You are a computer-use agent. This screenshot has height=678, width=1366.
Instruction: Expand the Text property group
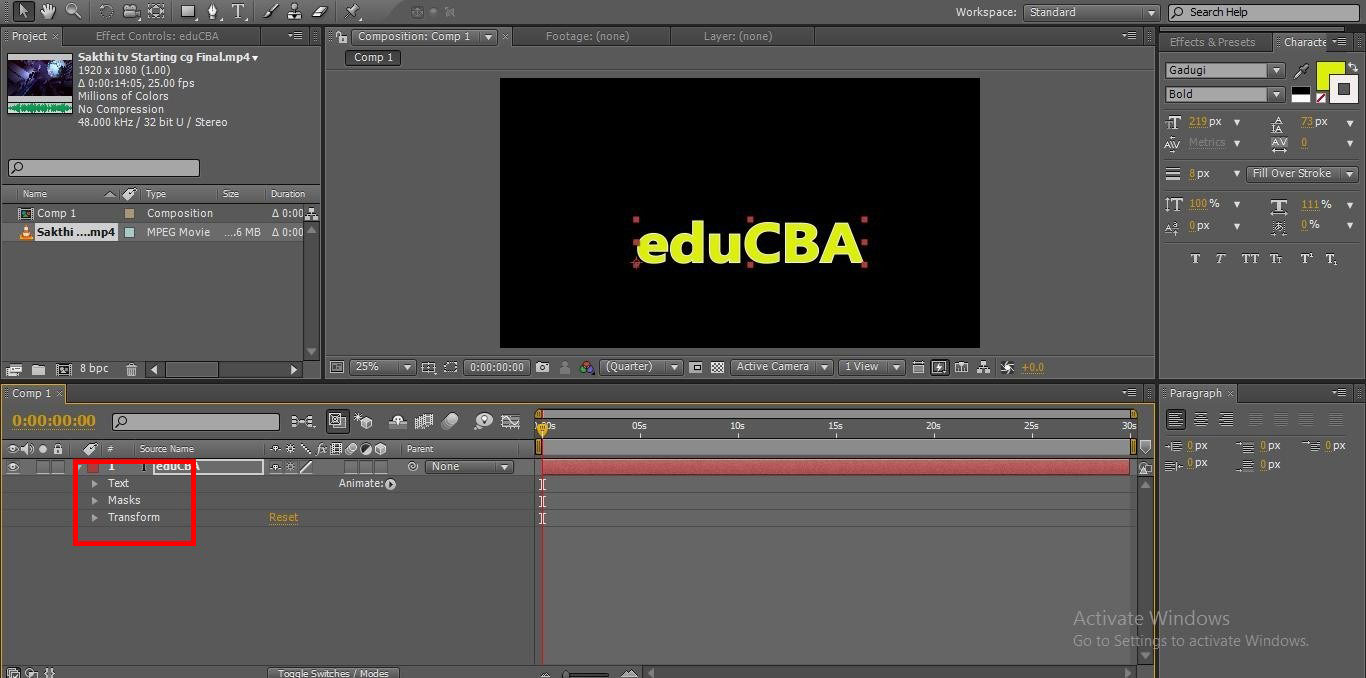[95, 483]
